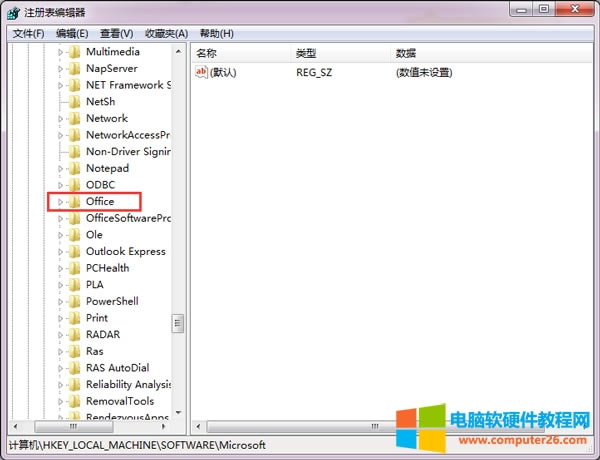Select the PCHealth key label

pyautogui.click(x=108, y=268)
